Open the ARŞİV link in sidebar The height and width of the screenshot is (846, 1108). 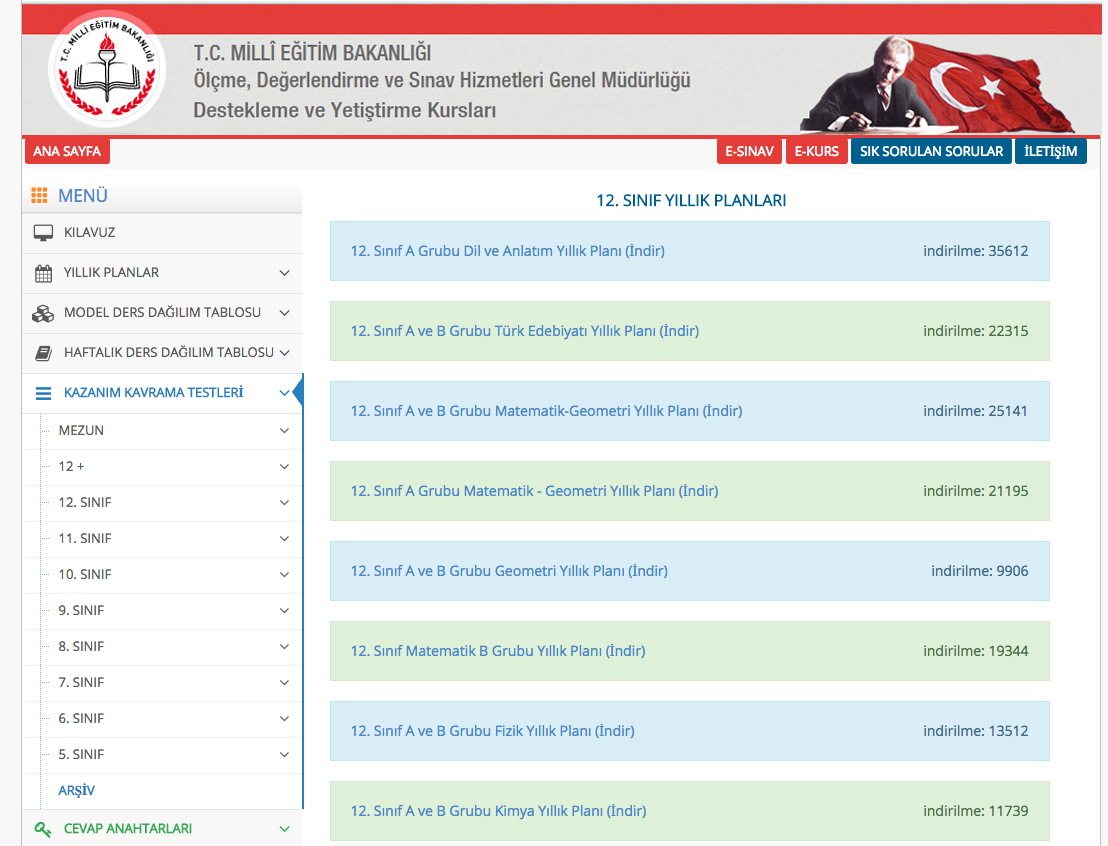click(76, 791)
